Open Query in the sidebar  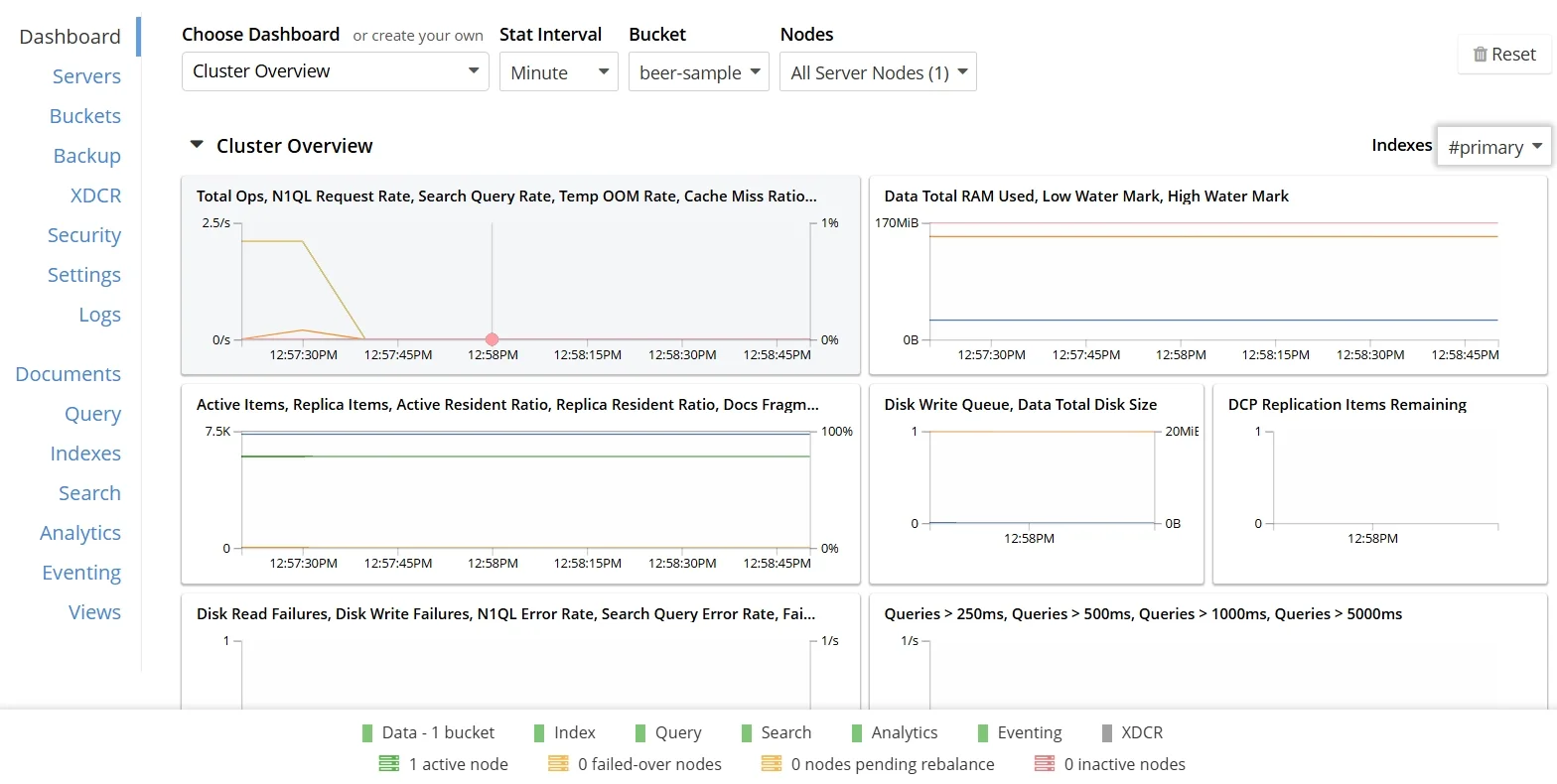click(93, 414)
